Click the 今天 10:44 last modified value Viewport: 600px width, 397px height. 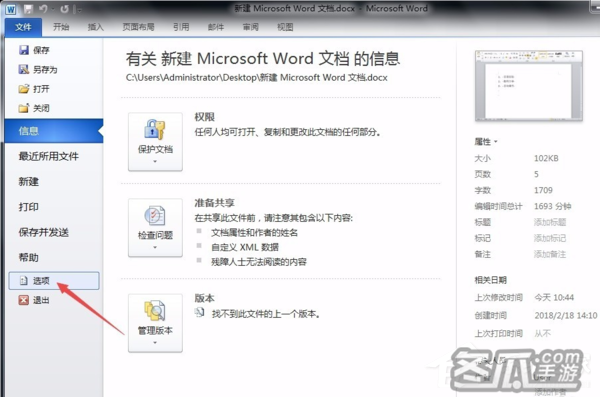pos(554,297)
